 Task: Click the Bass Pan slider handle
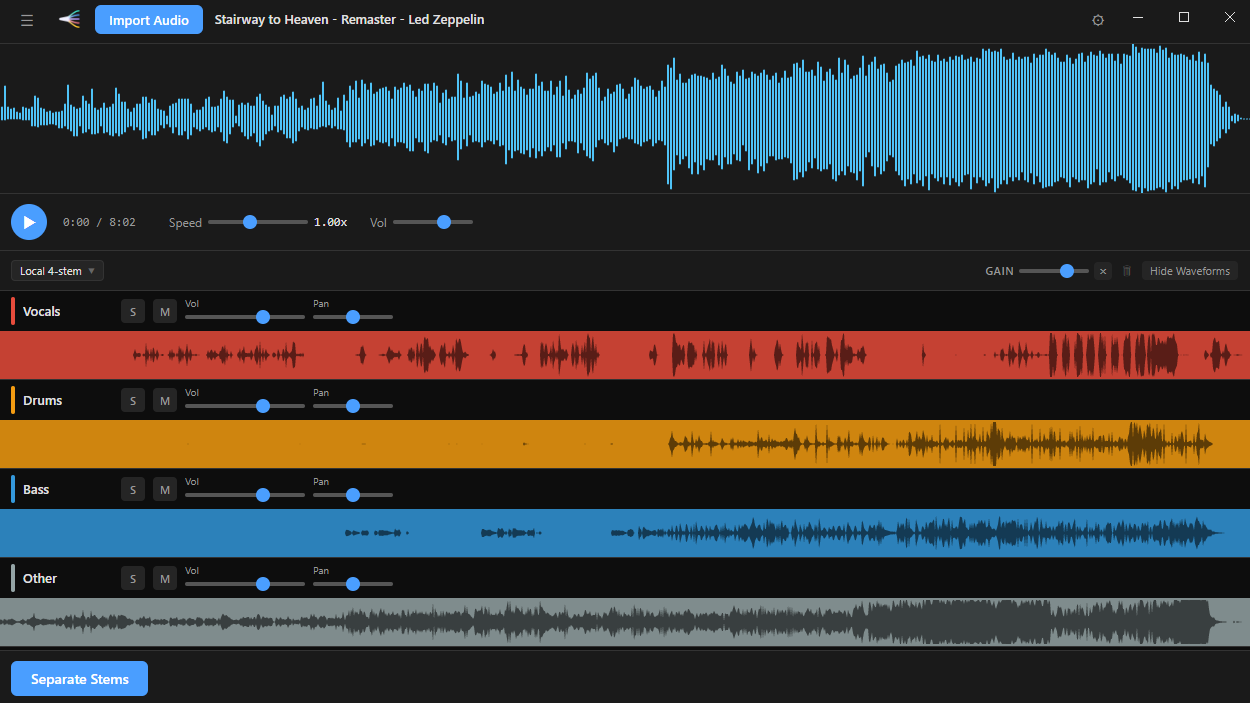[352, 495]
